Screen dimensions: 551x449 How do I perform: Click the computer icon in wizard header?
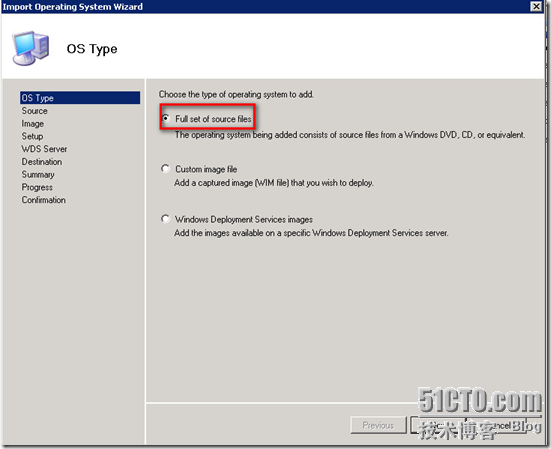point(31,48)
